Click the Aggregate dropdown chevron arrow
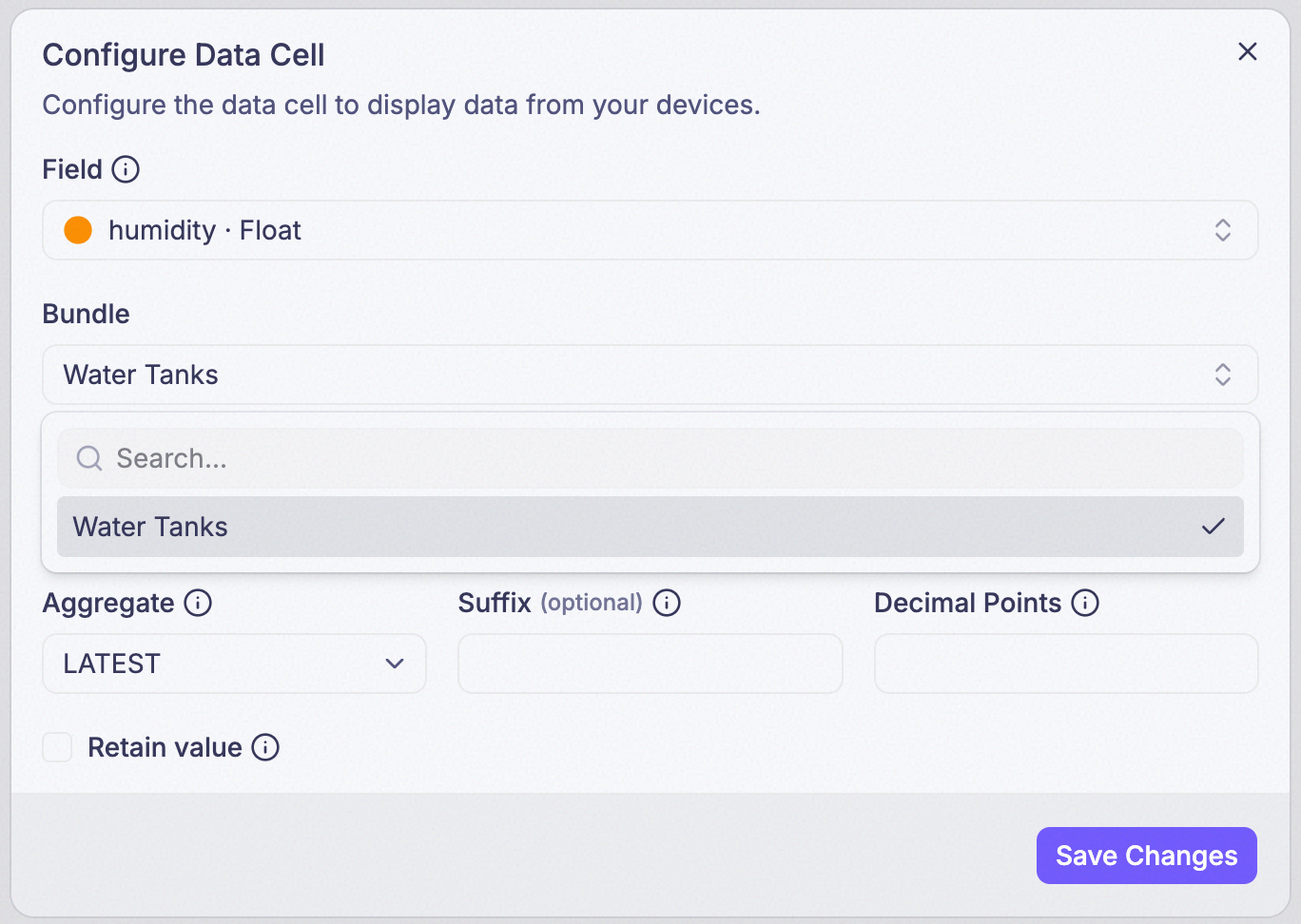Image resolution: width=1301 pixels, height=924 pixels. pos(395,664)
